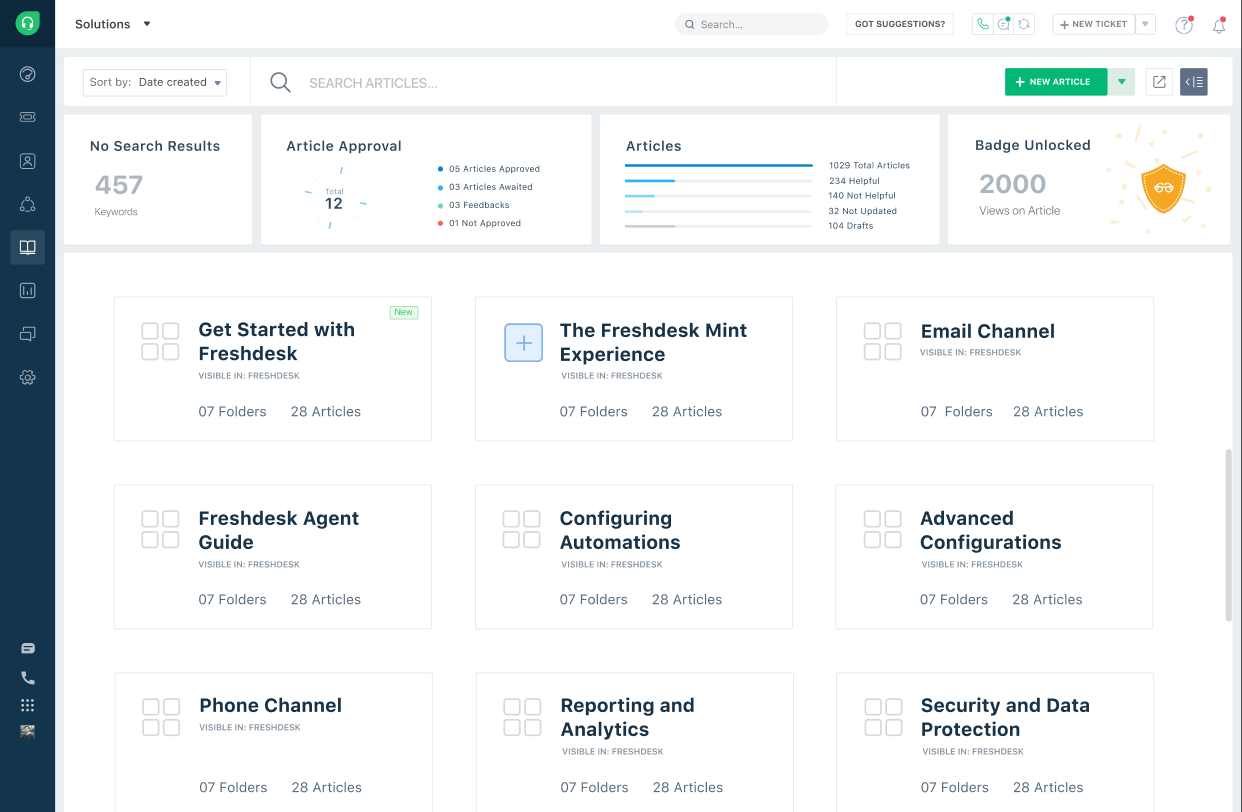The height and width of the screenshot is (812, 1242).
Task: Click Got Suggestions button
Action: tap(900, 24)
